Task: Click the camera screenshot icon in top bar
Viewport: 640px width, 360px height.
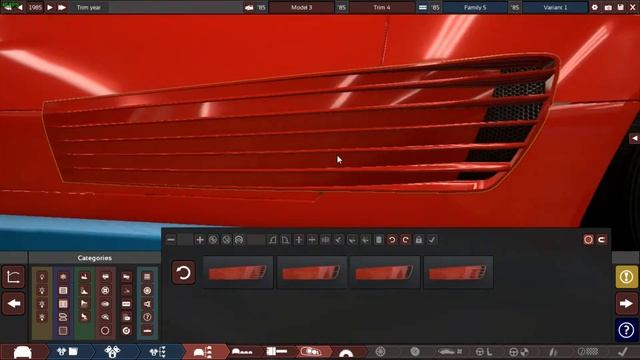Action: coord(608,7)
